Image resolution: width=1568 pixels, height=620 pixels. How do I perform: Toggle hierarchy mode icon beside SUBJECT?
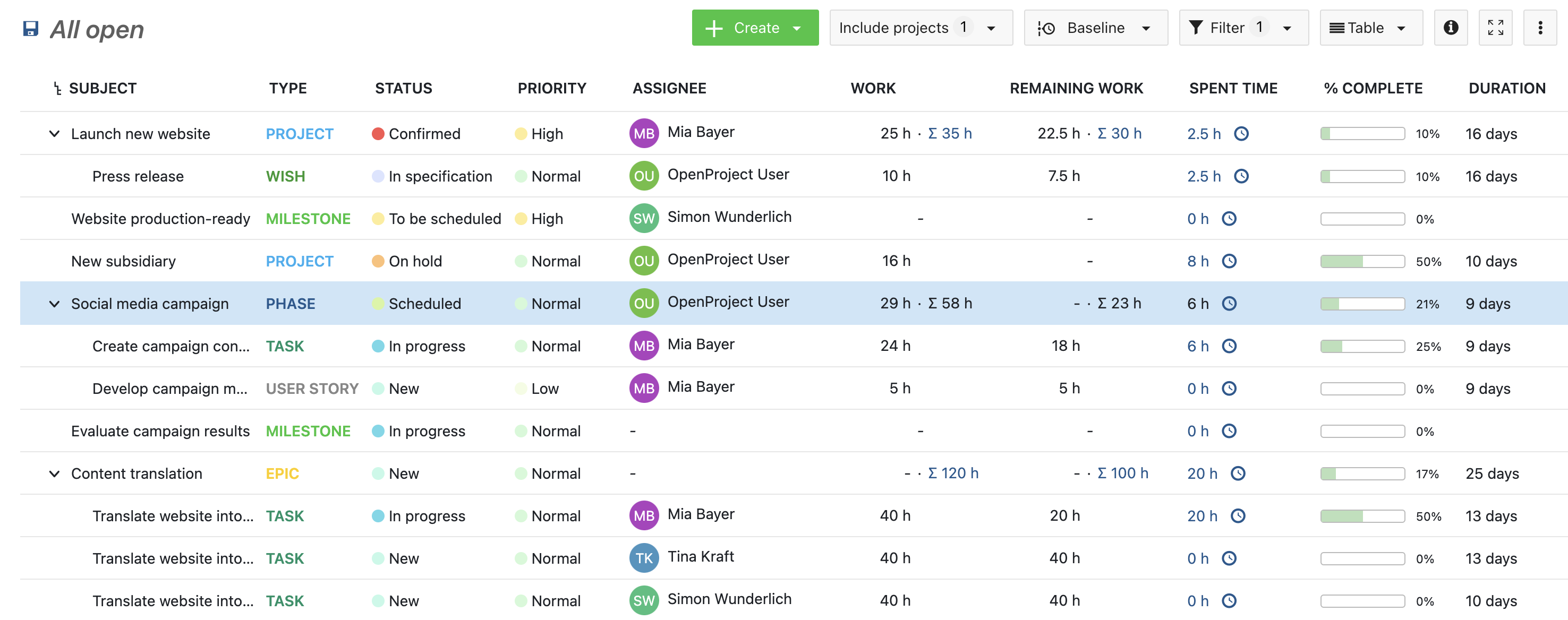click(x=57, y=89)
